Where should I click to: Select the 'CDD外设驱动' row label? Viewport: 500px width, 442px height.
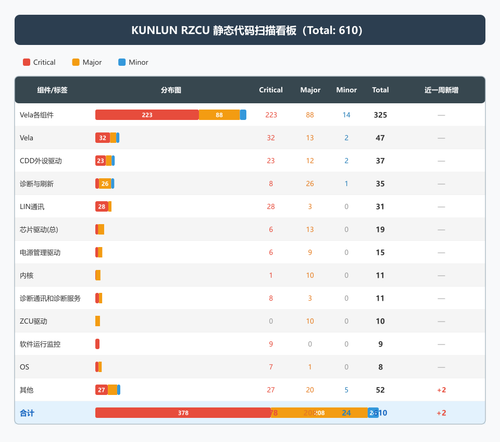coord(41,161)
